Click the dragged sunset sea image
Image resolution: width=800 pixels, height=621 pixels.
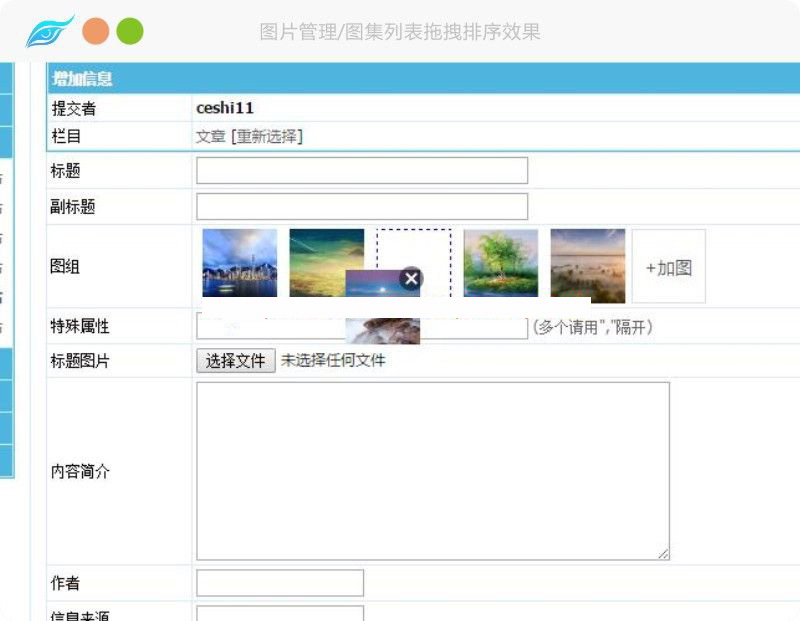(378, 287)
